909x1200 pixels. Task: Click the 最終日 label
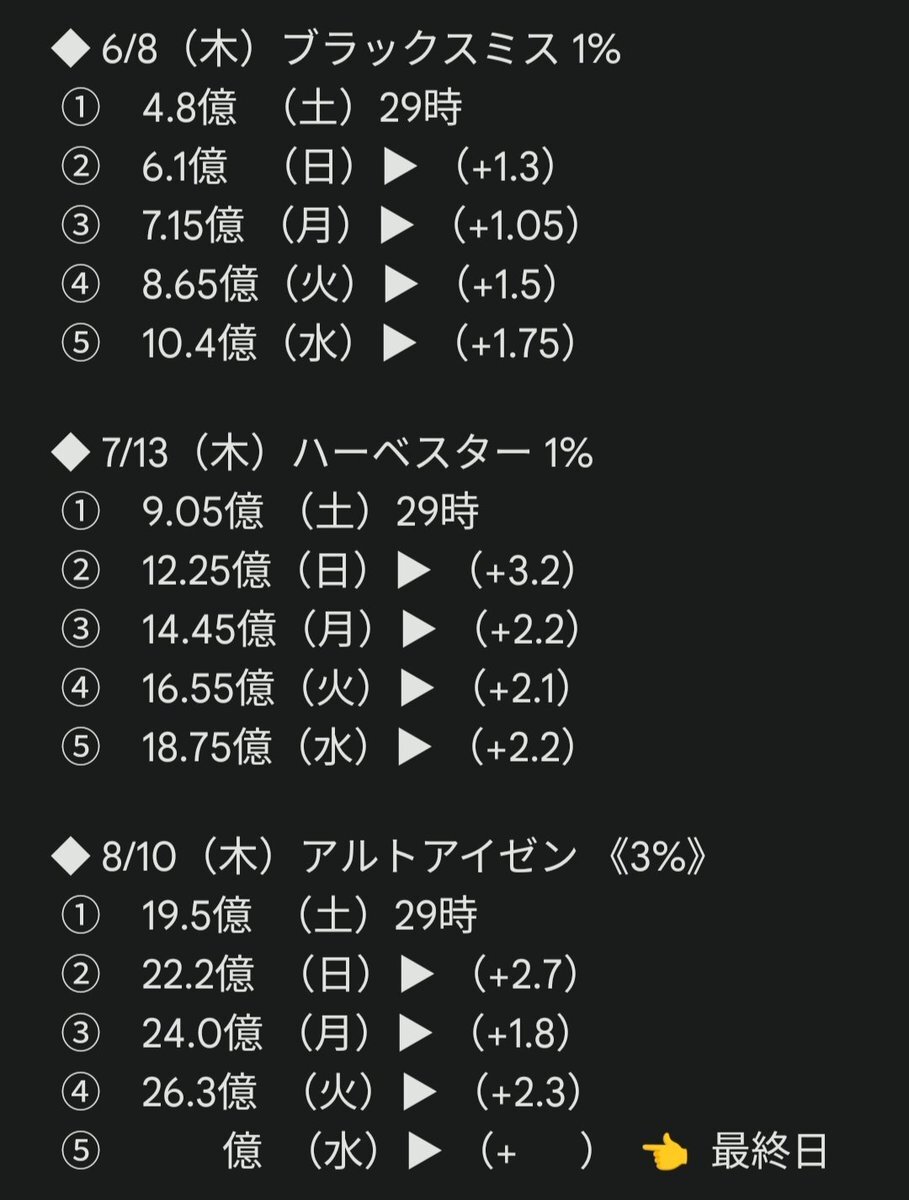769,1153
